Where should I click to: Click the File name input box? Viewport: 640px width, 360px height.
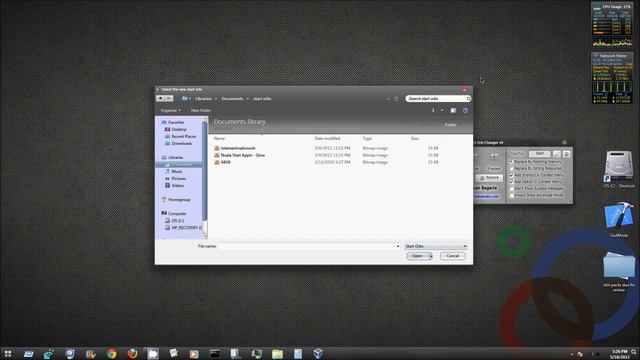point(307,246)
